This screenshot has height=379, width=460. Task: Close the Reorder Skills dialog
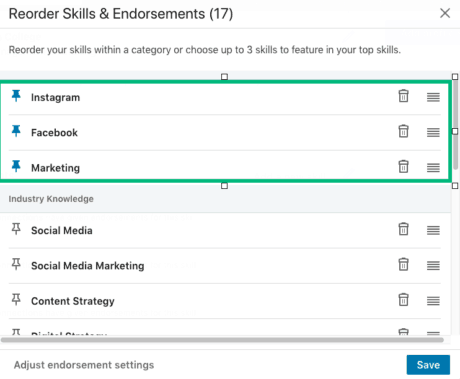pos(445,13)
